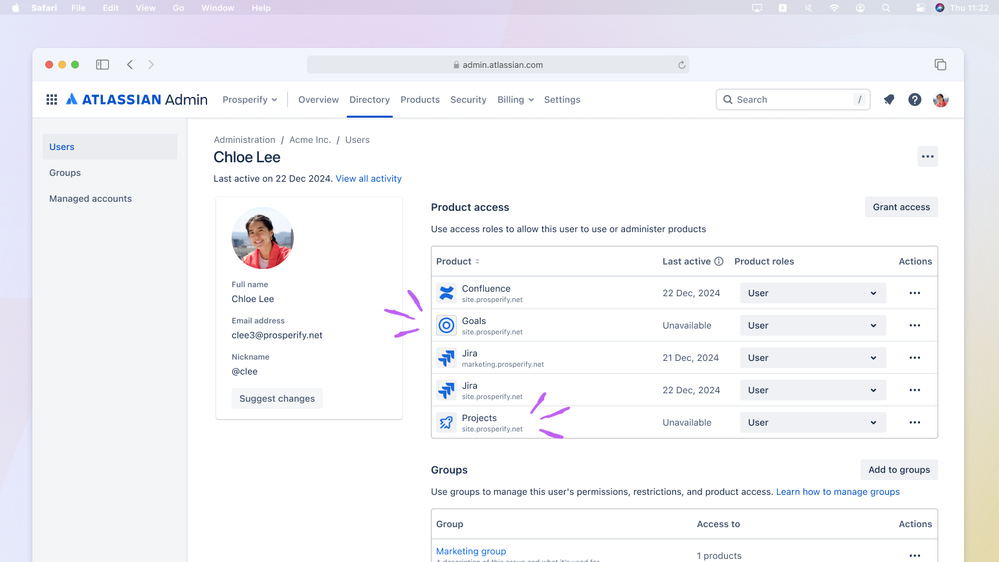Expand the Billing dropdown menu
Screen dimensions: 999x562
point(515,99)
